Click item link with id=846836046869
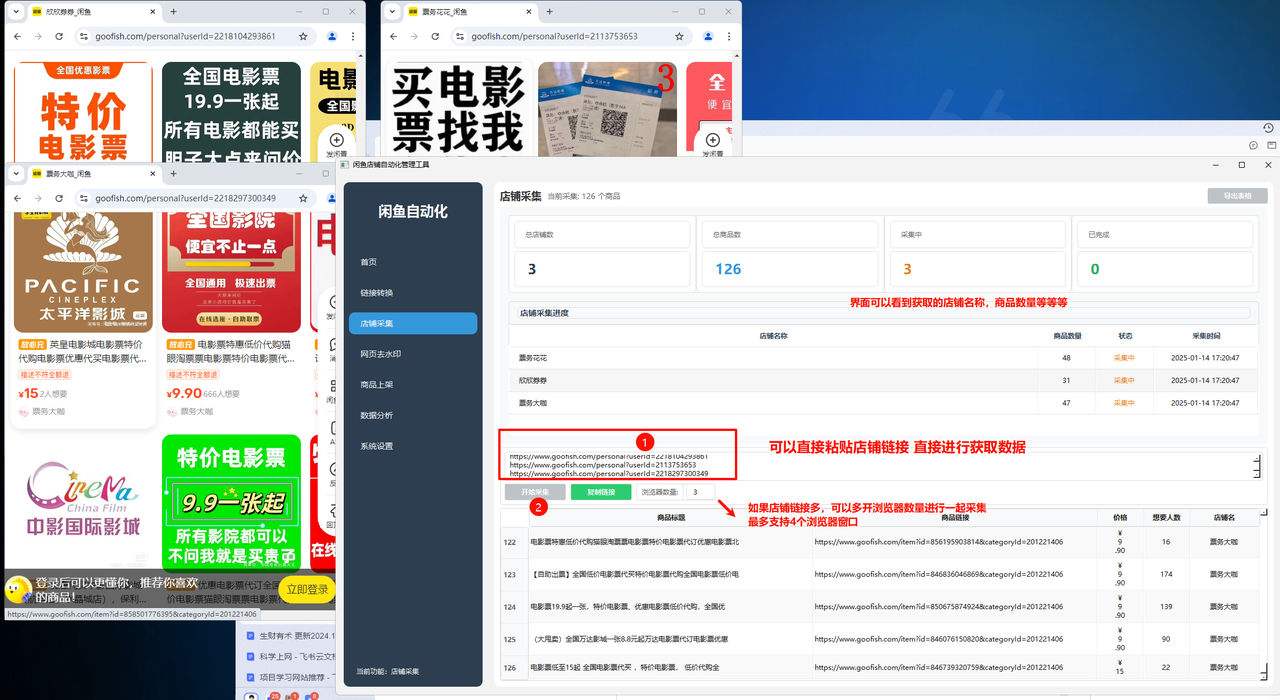This screenshot has height=700, width=1280. point(938,574)
